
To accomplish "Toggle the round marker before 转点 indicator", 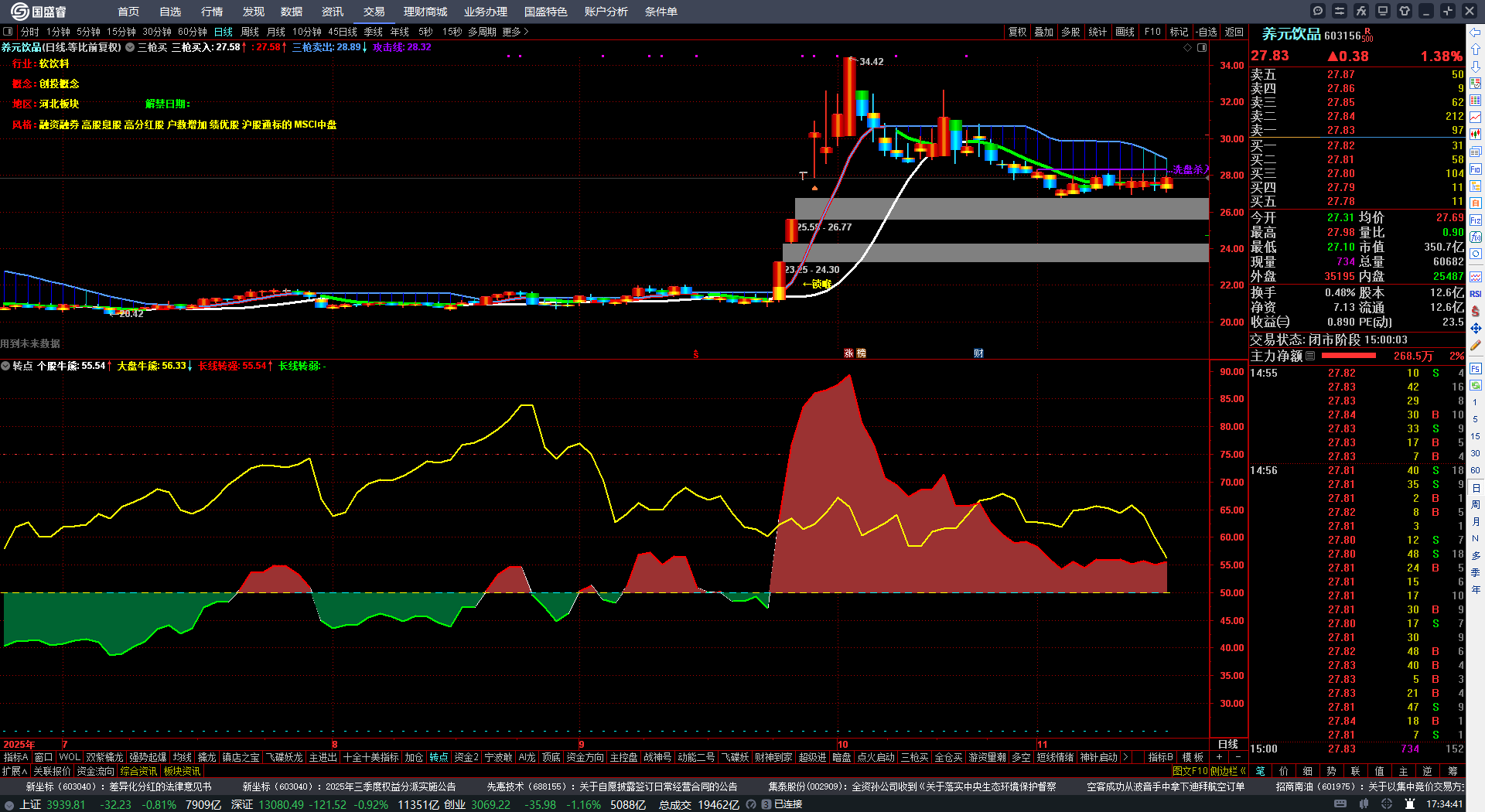I will pyautogui.click(x=6, y=366).
